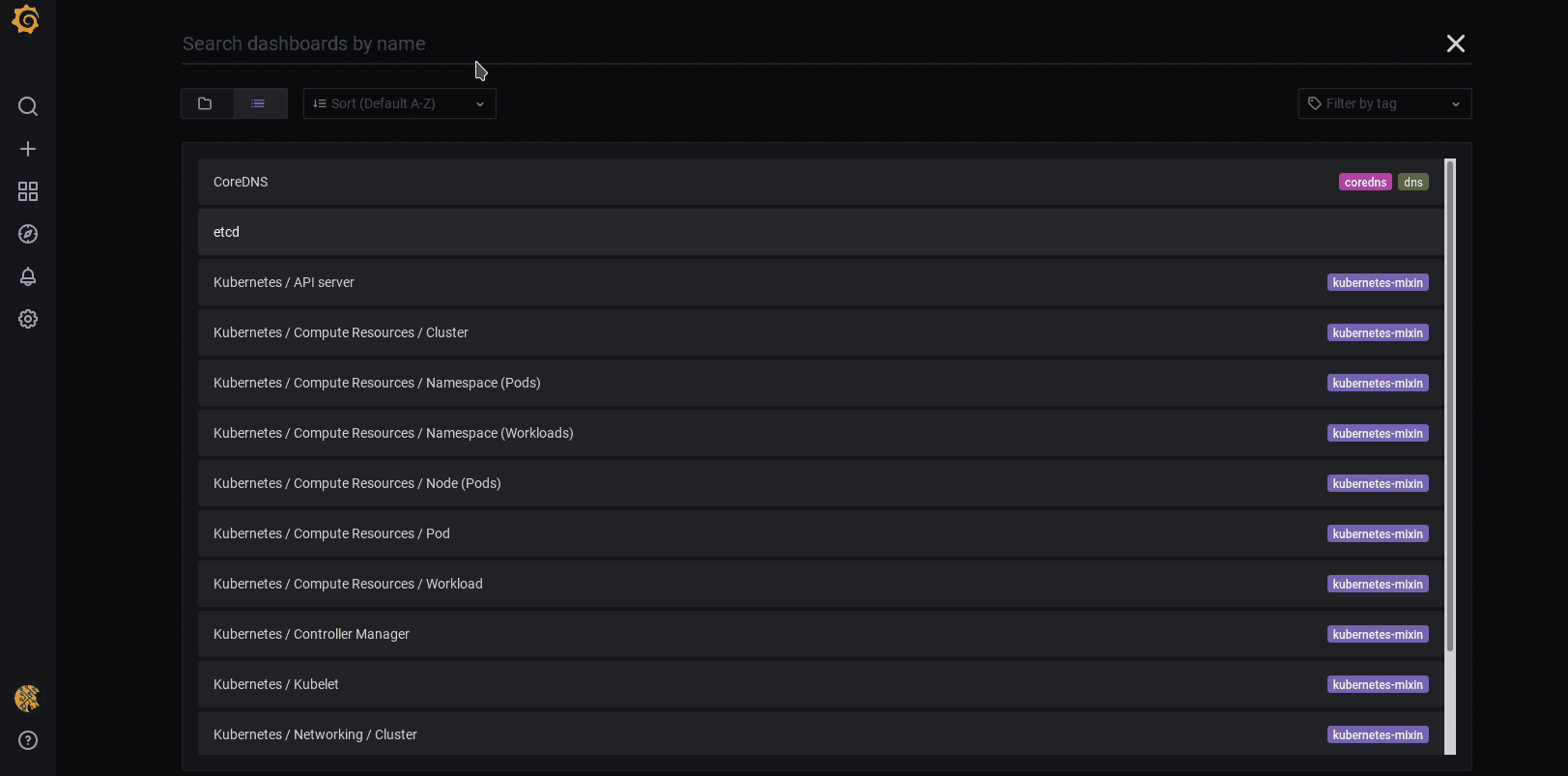Open the Grafana home logo

point(27,19)
